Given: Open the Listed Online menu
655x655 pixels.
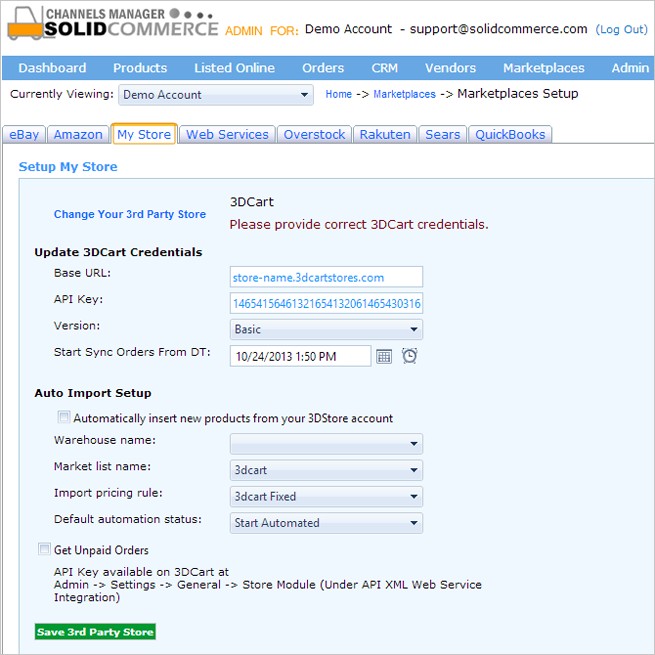Looking at the screenshot, I should tap(234, 68).
